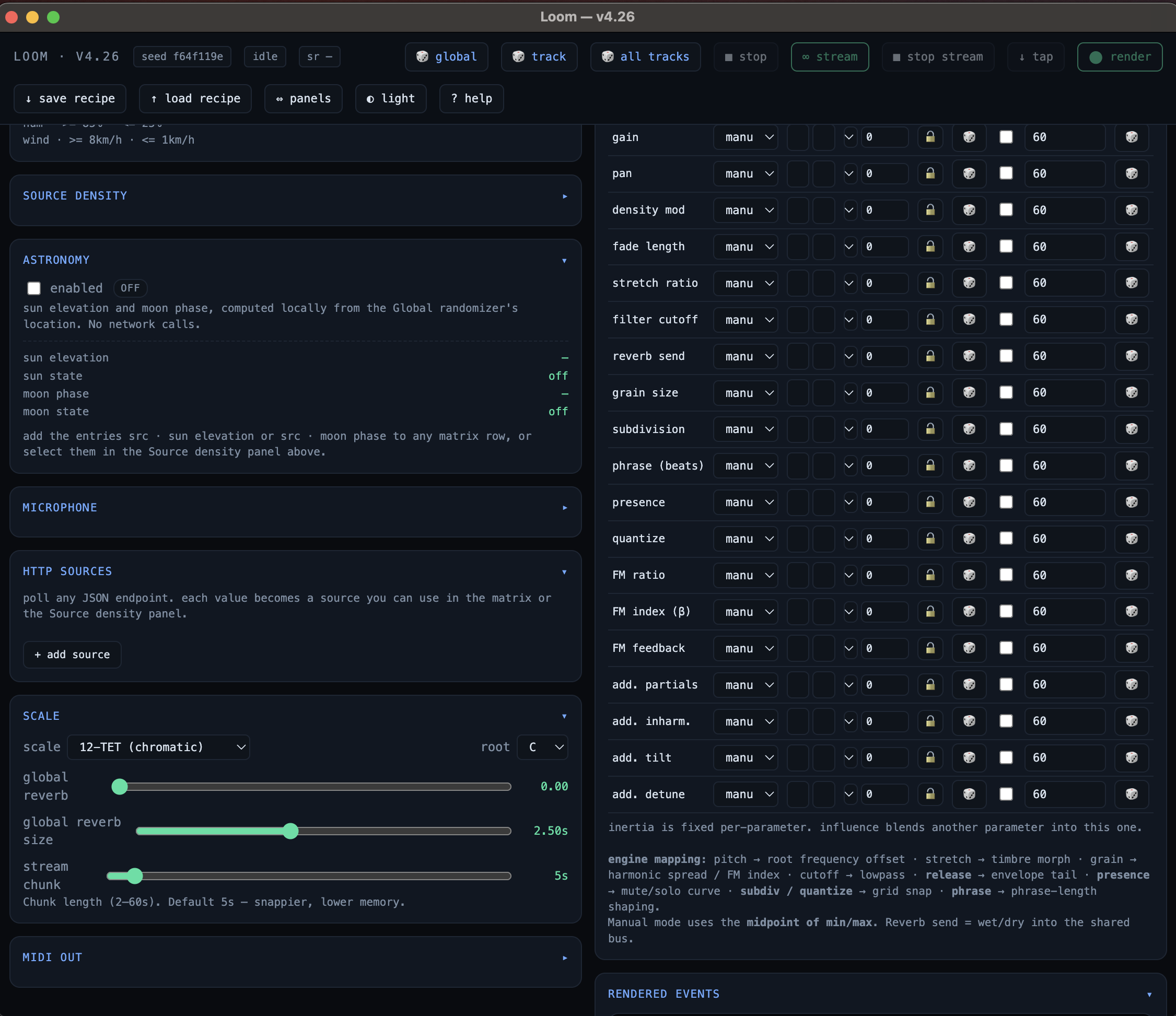Viewport: 1176px width, 1016px height.
Task: Tick the checkbox in add. partials row
Action: [x=1006, y=684]
